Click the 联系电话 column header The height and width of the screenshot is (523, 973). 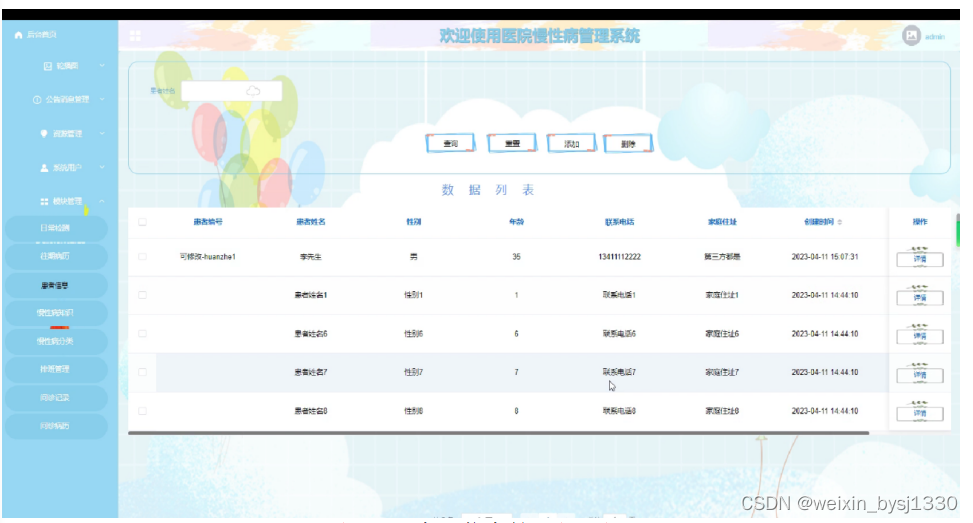click(619, 222)
